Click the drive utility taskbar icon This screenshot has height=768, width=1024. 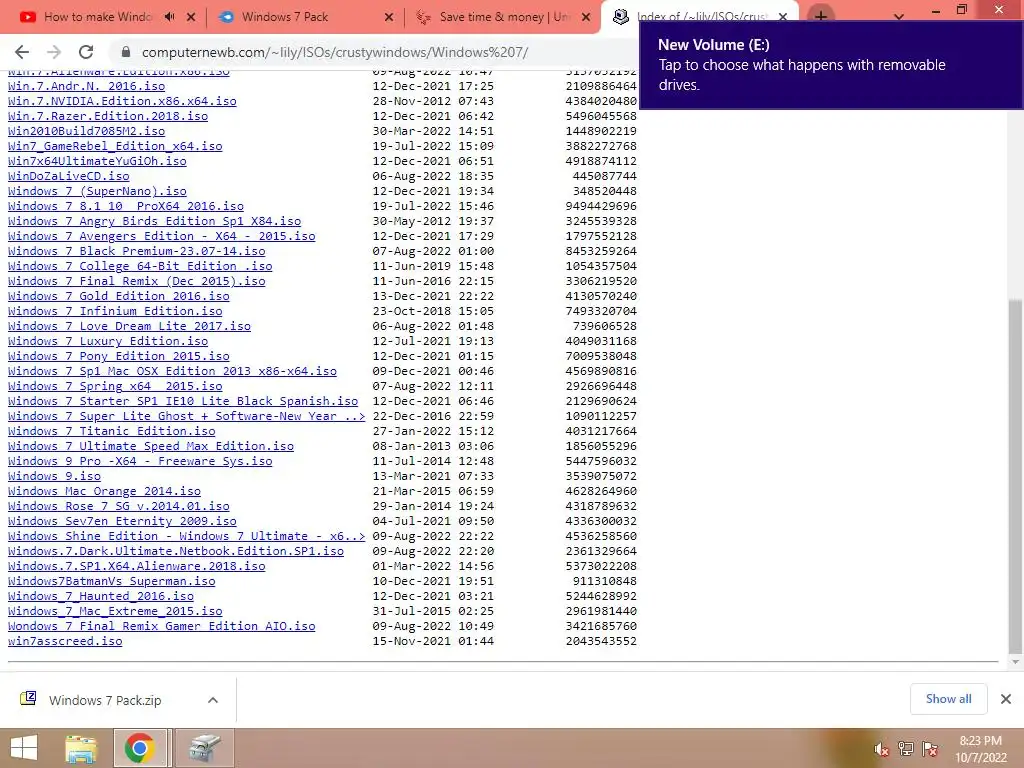[x=204, y=748]
